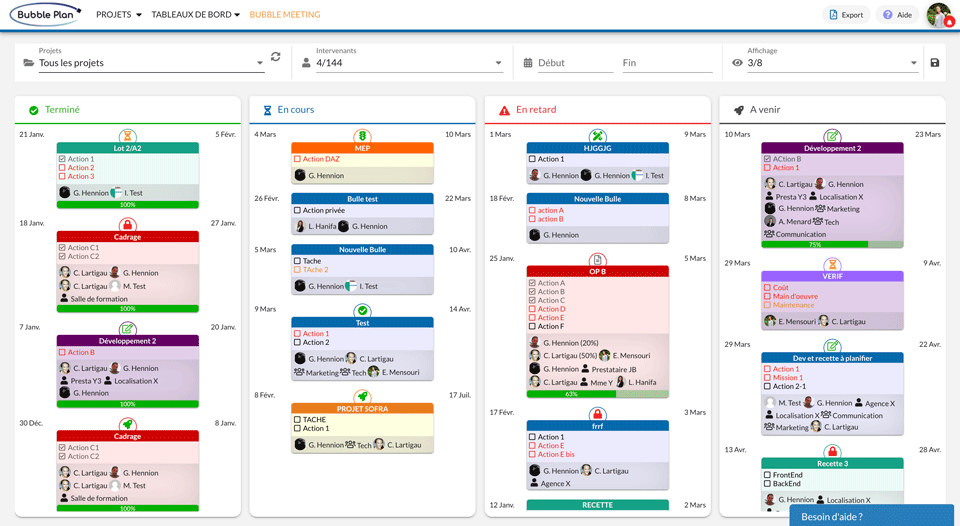Click the save filter floppy disk icon
The height and width of the screenshot is (526, 960).
click(x=934, y=62)
